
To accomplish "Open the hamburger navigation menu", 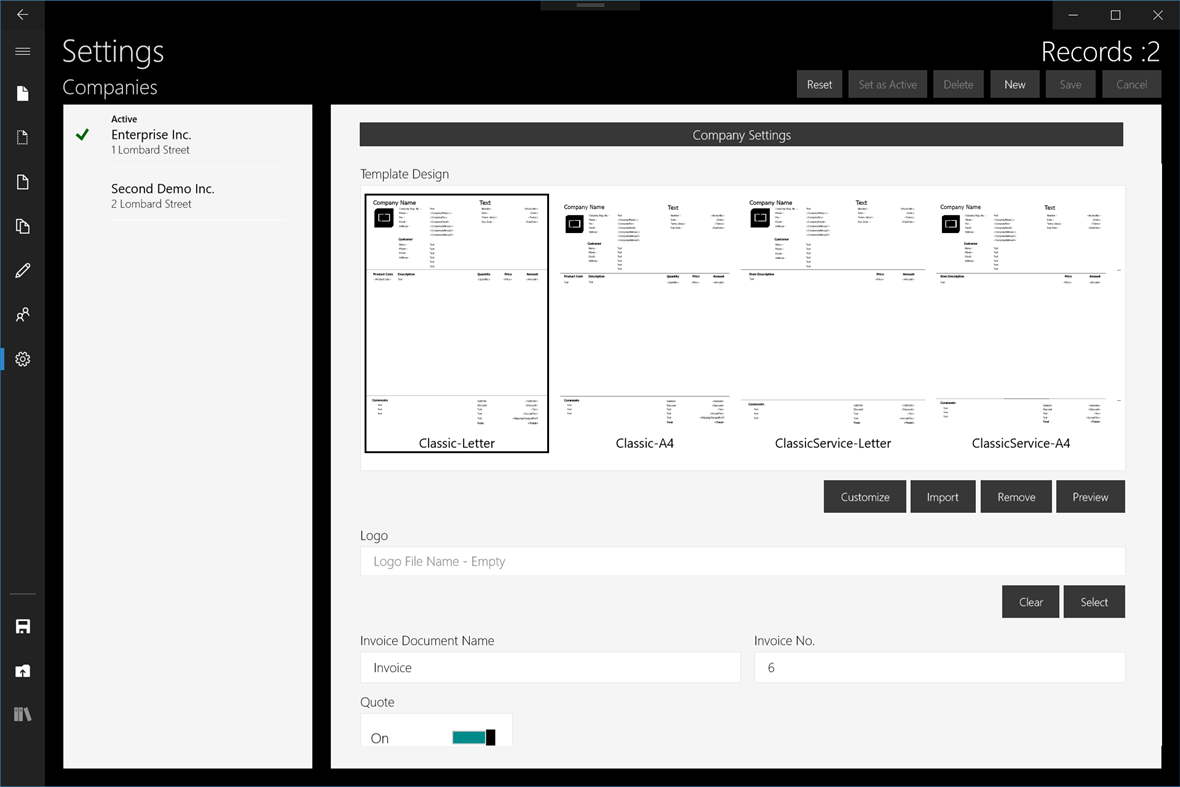I will click(x=22, y=51).
